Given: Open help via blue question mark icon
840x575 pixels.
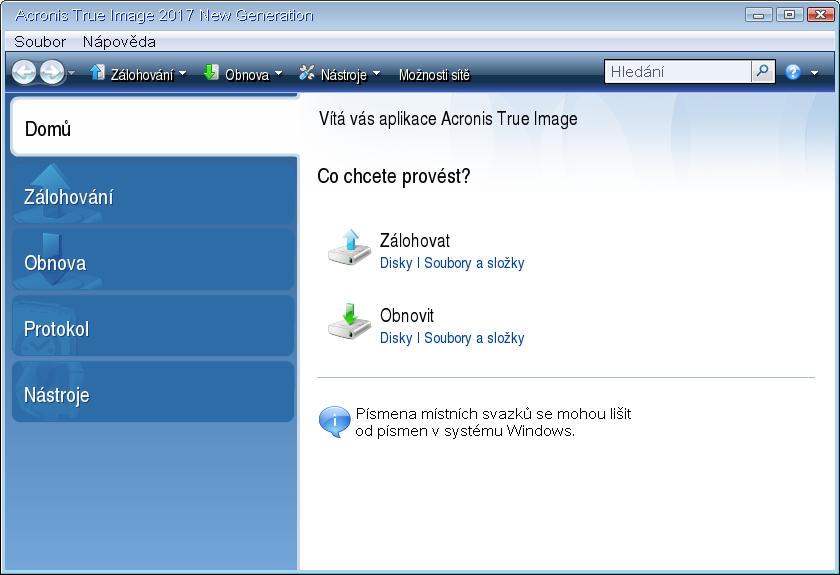Looking at the screenshot, I should pos(793,72).
